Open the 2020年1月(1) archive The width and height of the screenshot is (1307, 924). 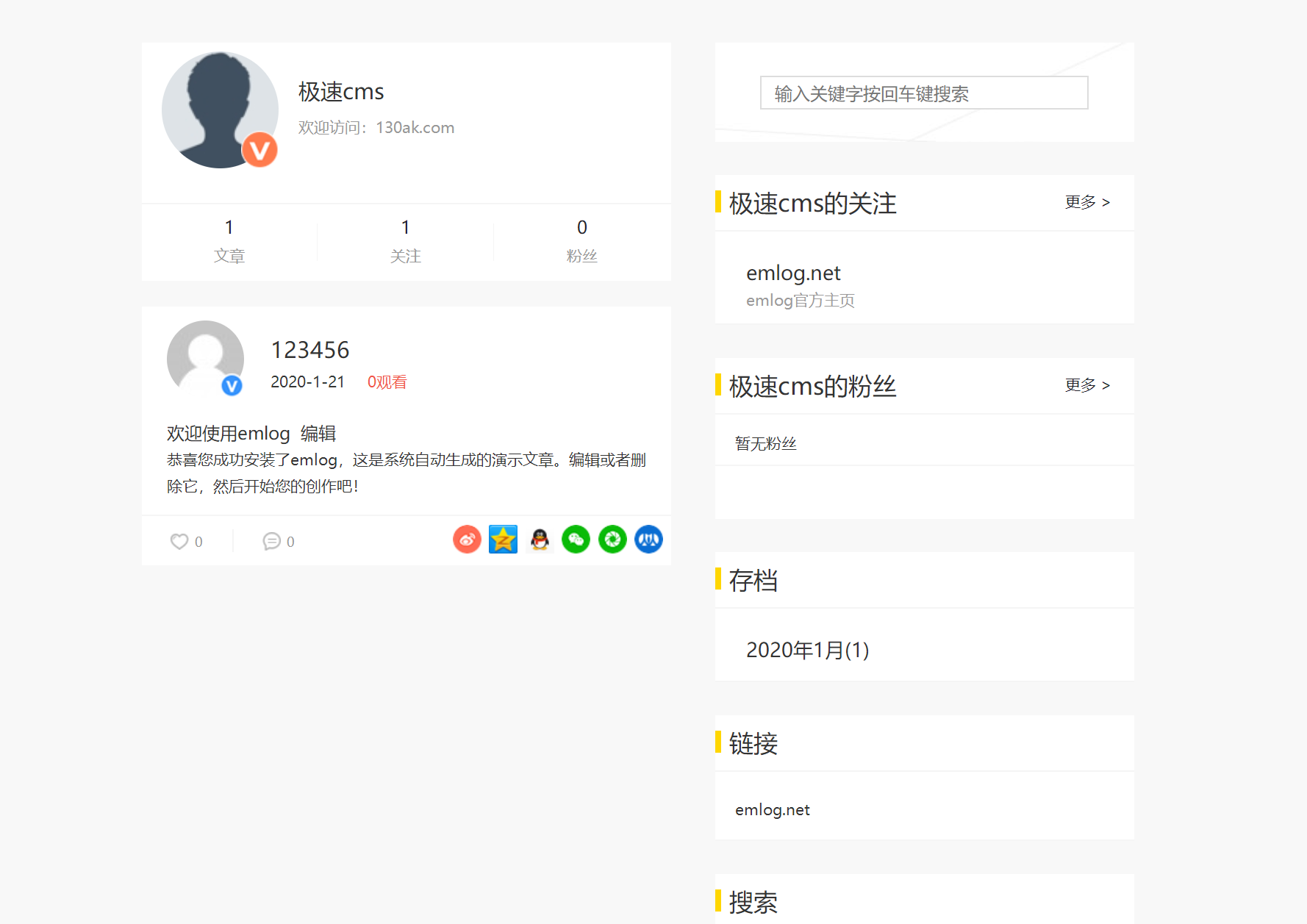click(807, 650)
